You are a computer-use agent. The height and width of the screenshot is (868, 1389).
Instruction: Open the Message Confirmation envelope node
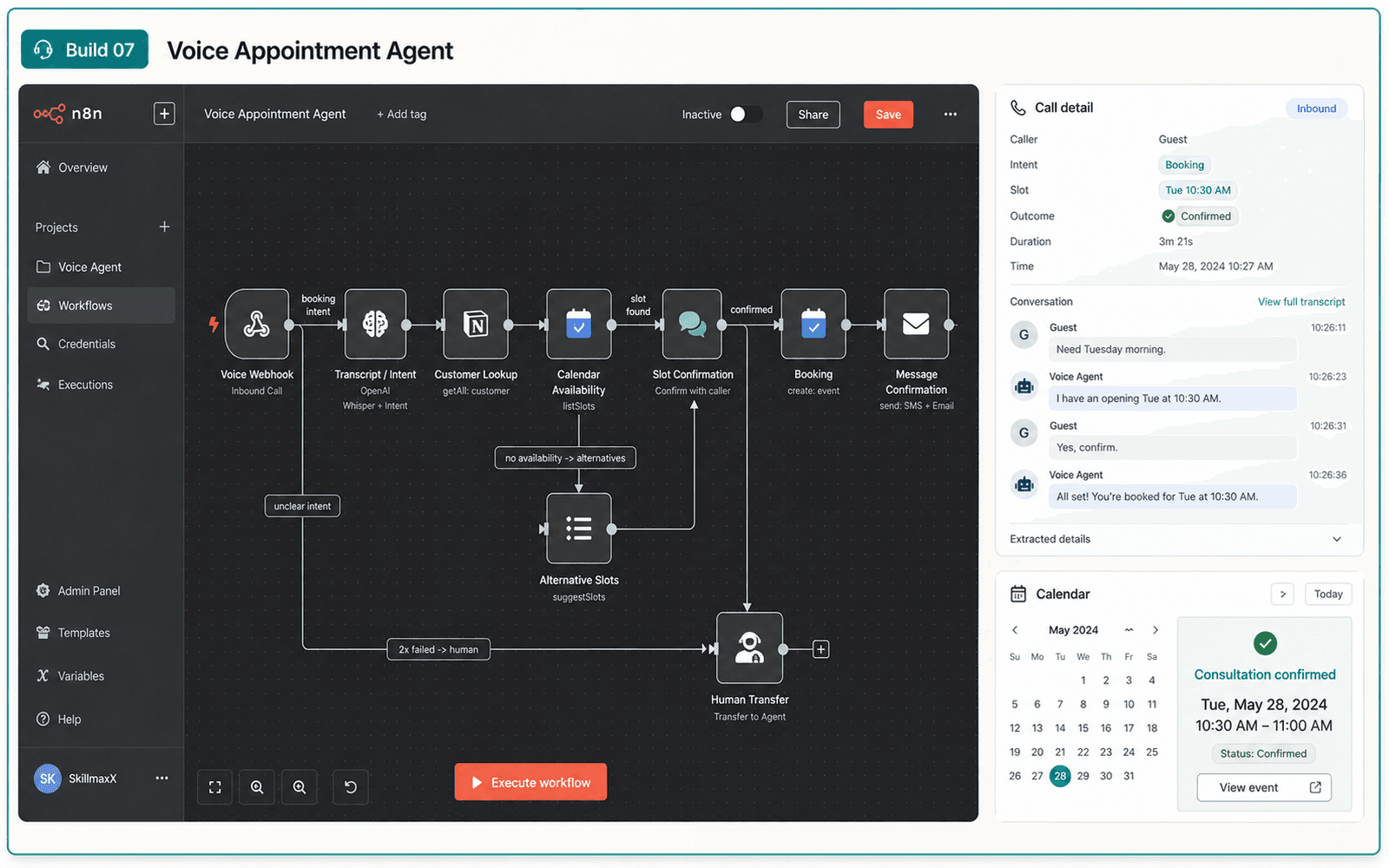pyautogui.click(x=916, y=324)
